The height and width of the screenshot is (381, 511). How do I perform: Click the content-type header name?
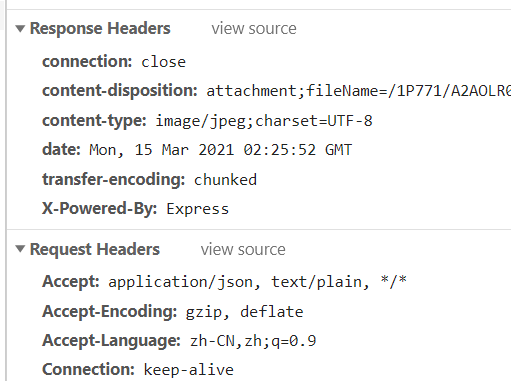[94, 120]
